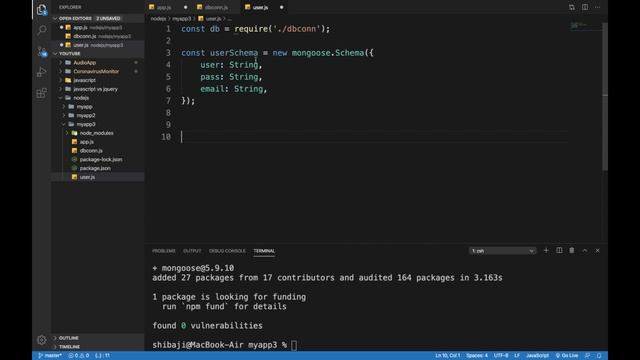Open package-lock.json in the file tree

click(x=98, y=160)
